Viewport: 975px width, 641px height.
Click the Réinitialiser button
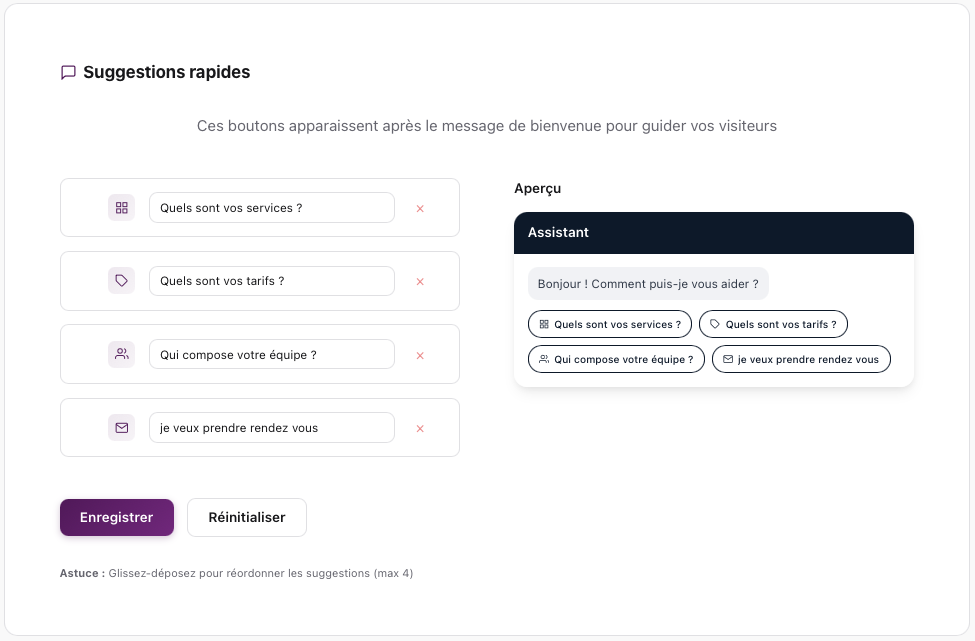pos(246,517)
